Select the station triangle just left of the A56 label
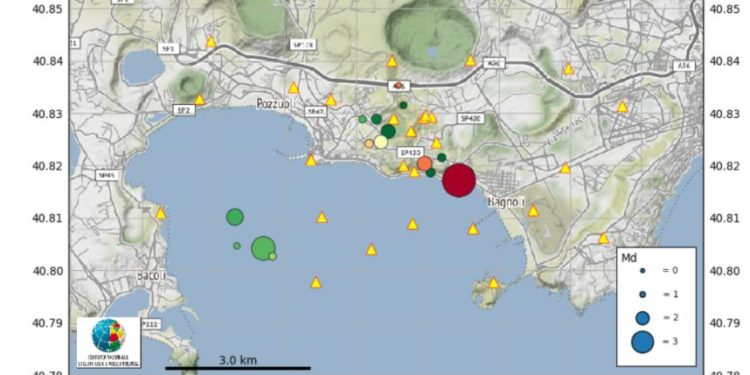This screenshot has height=375, width=750. [x=470, y=60]
